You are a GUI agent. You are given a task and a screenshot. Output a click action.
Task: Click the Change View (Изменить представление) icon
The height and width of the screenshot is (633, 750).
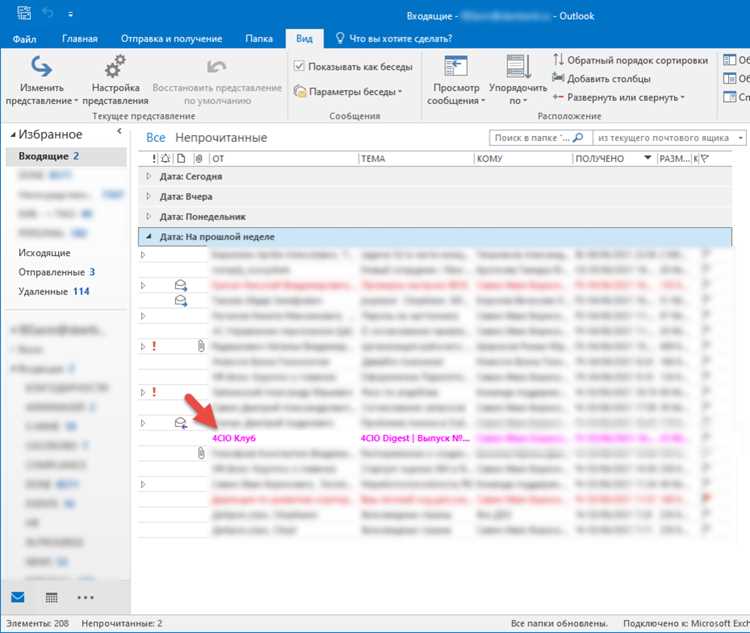pos(42,67)
